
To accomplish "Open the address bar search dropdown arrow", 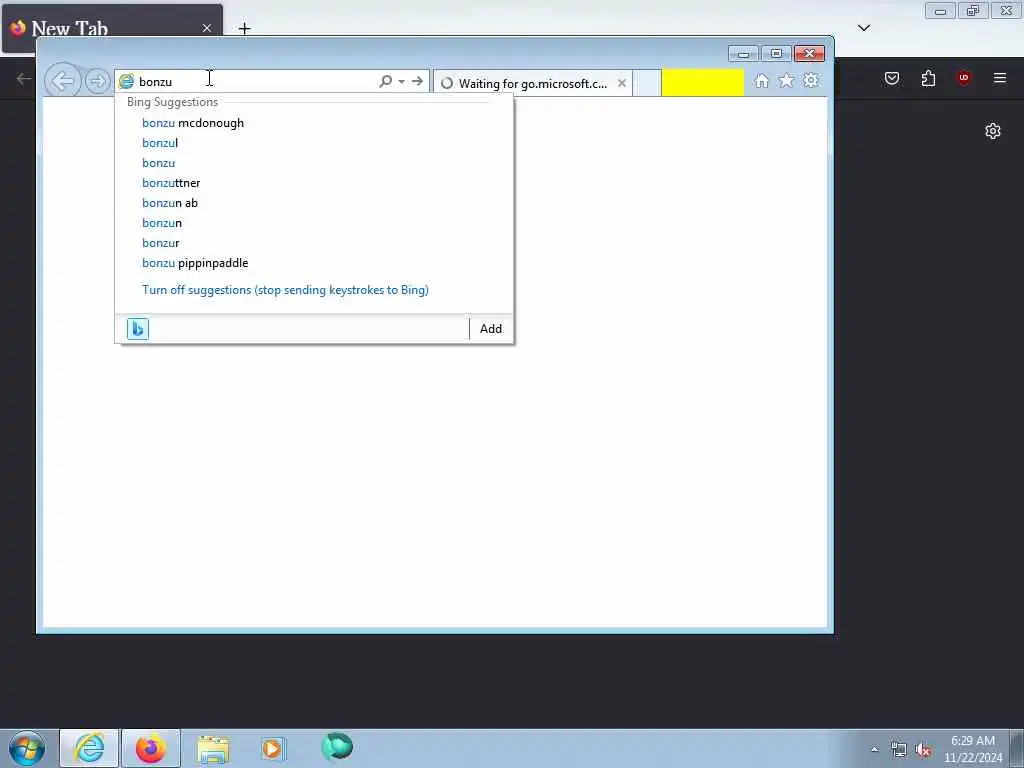I will tap(401, 81).
